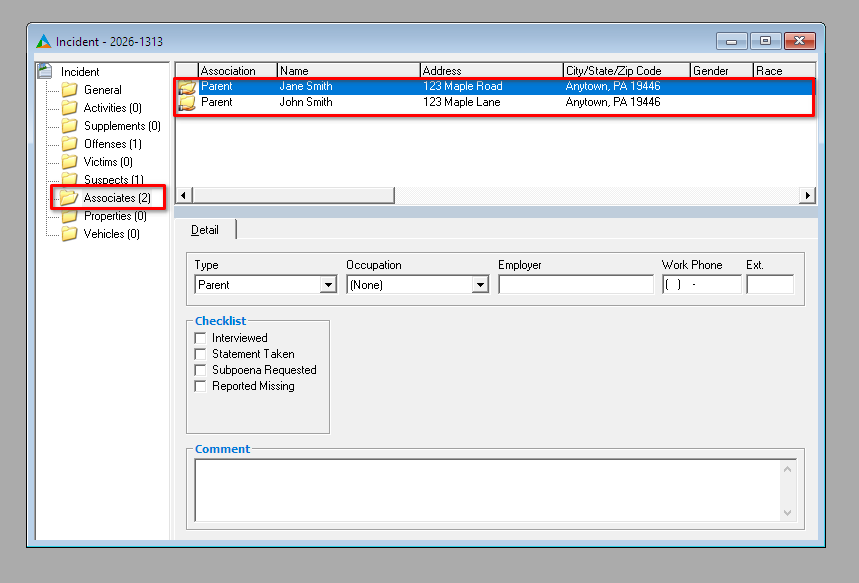Click the Comment box scroll up arrow
The image size is (859, 583).
click(x=787, y=469)
